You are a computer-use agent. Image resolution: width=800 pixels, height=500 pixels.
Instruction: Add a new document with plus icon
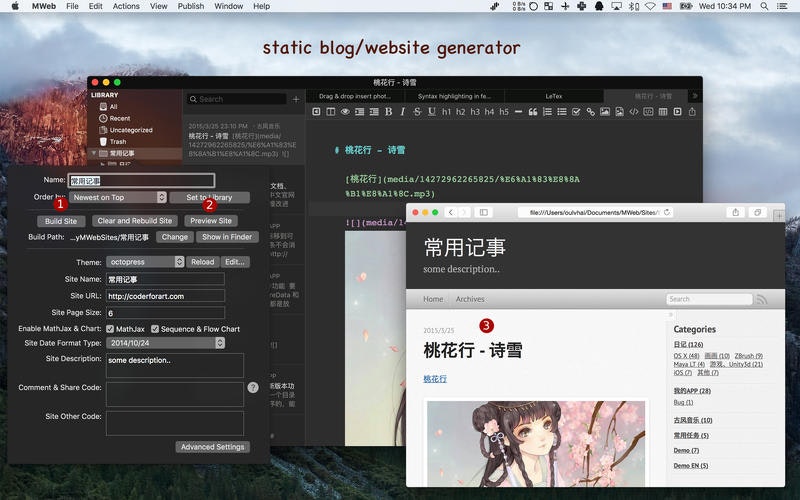(296, 99)
